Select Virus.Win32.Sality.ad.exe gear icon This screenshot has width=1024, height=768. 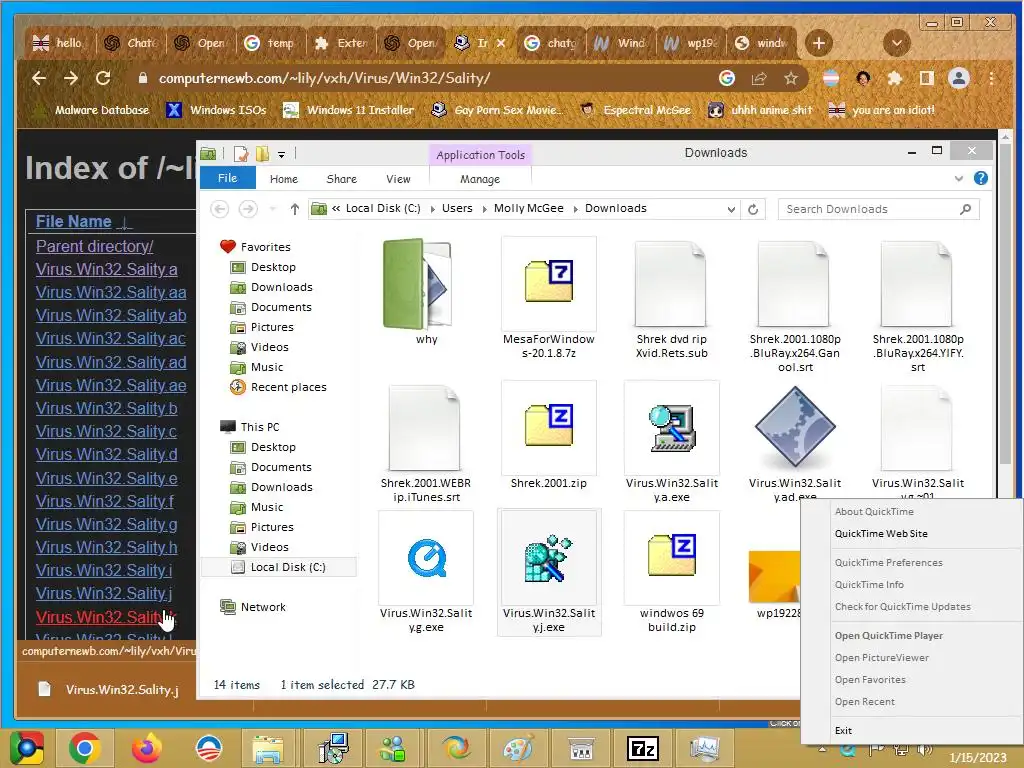(795, 426)
